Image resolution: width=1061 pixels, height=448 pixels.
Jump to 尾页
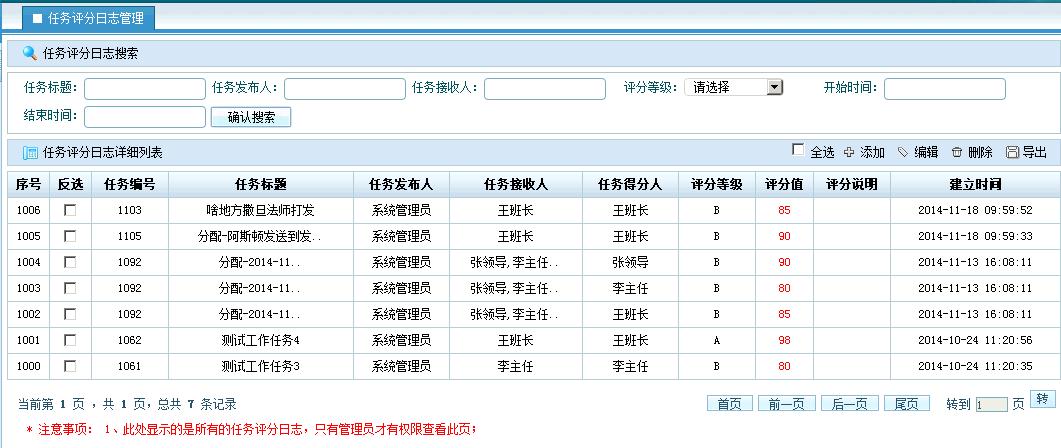(x=907, y=404)
